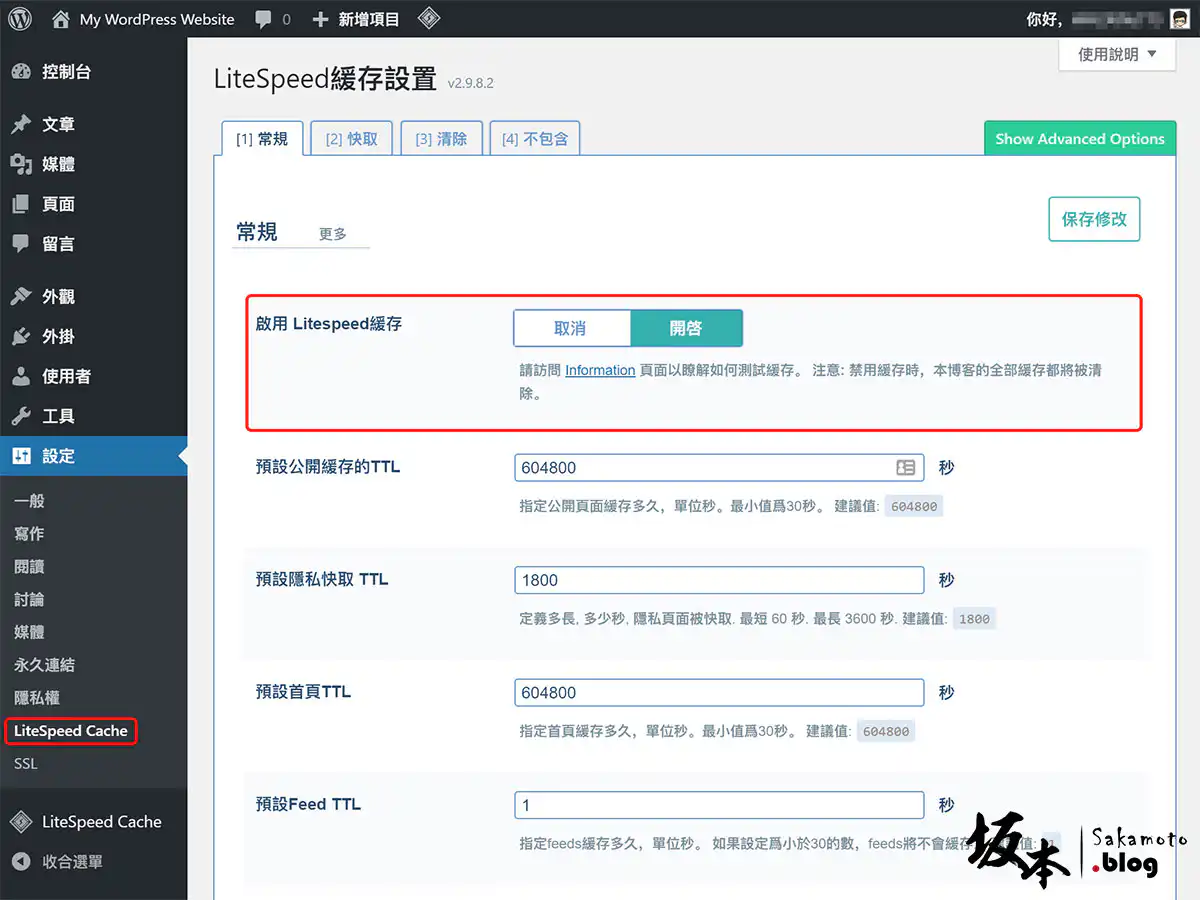Open the 工具 tools menu
This screenshot has height=900, width=1200.
[58, 416]
